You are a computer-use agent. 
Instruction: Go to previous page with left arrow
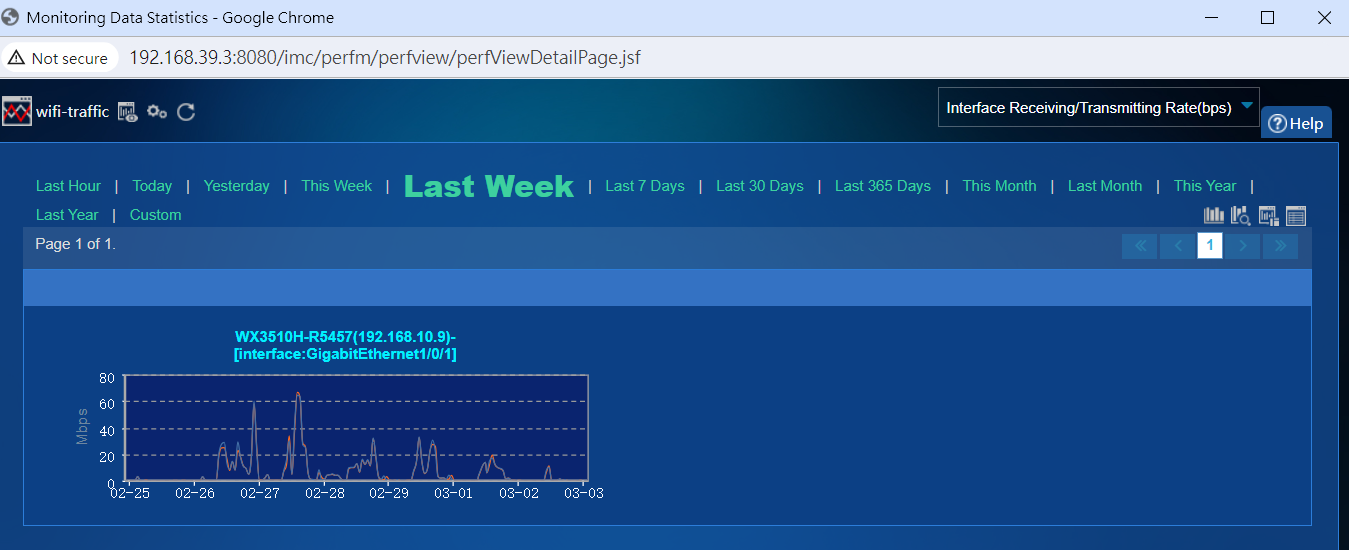pos(1178,246)
